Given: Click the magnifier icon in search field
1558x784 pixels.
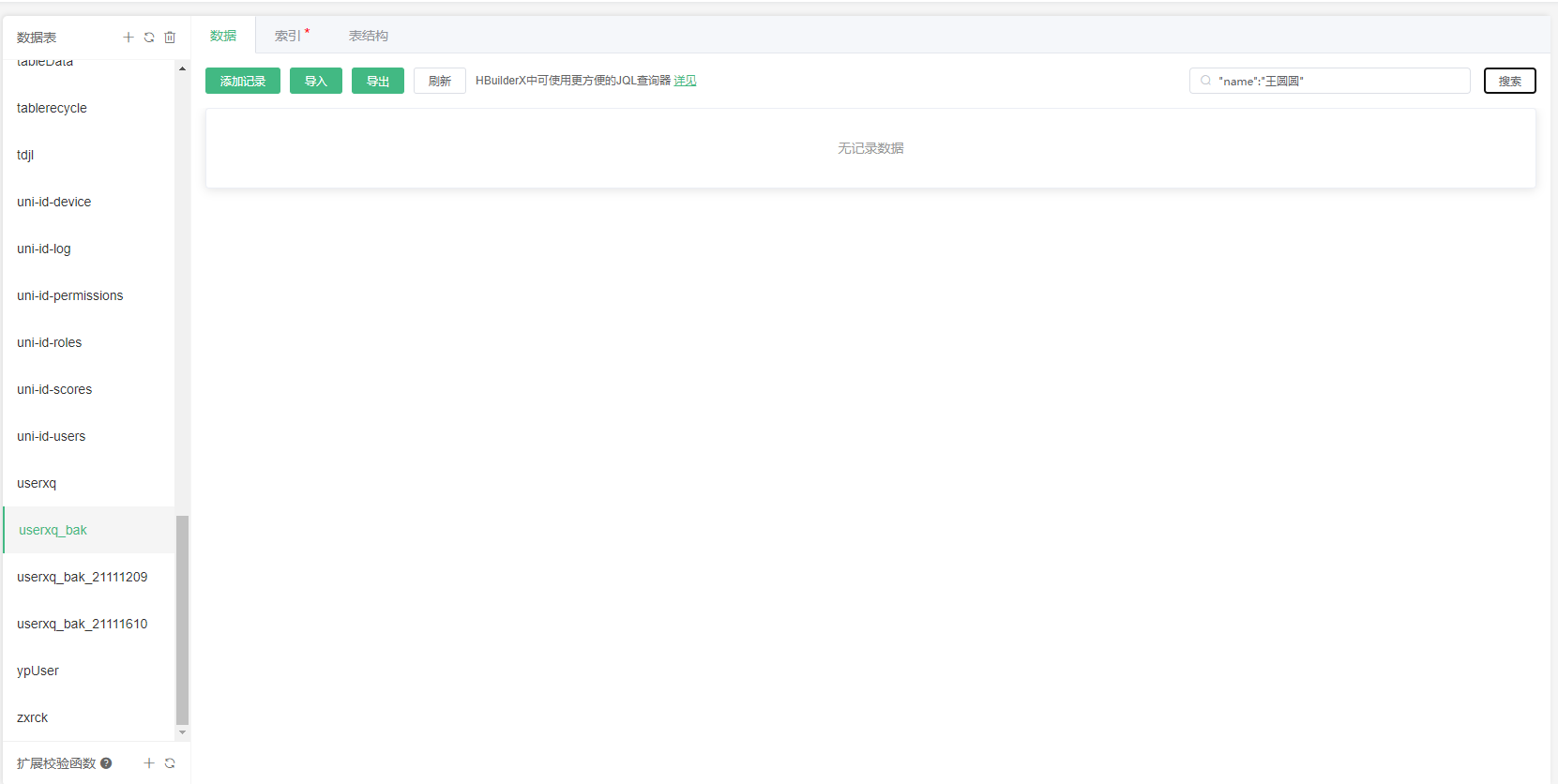Looking at the screenshot, I should [1206, 81].
